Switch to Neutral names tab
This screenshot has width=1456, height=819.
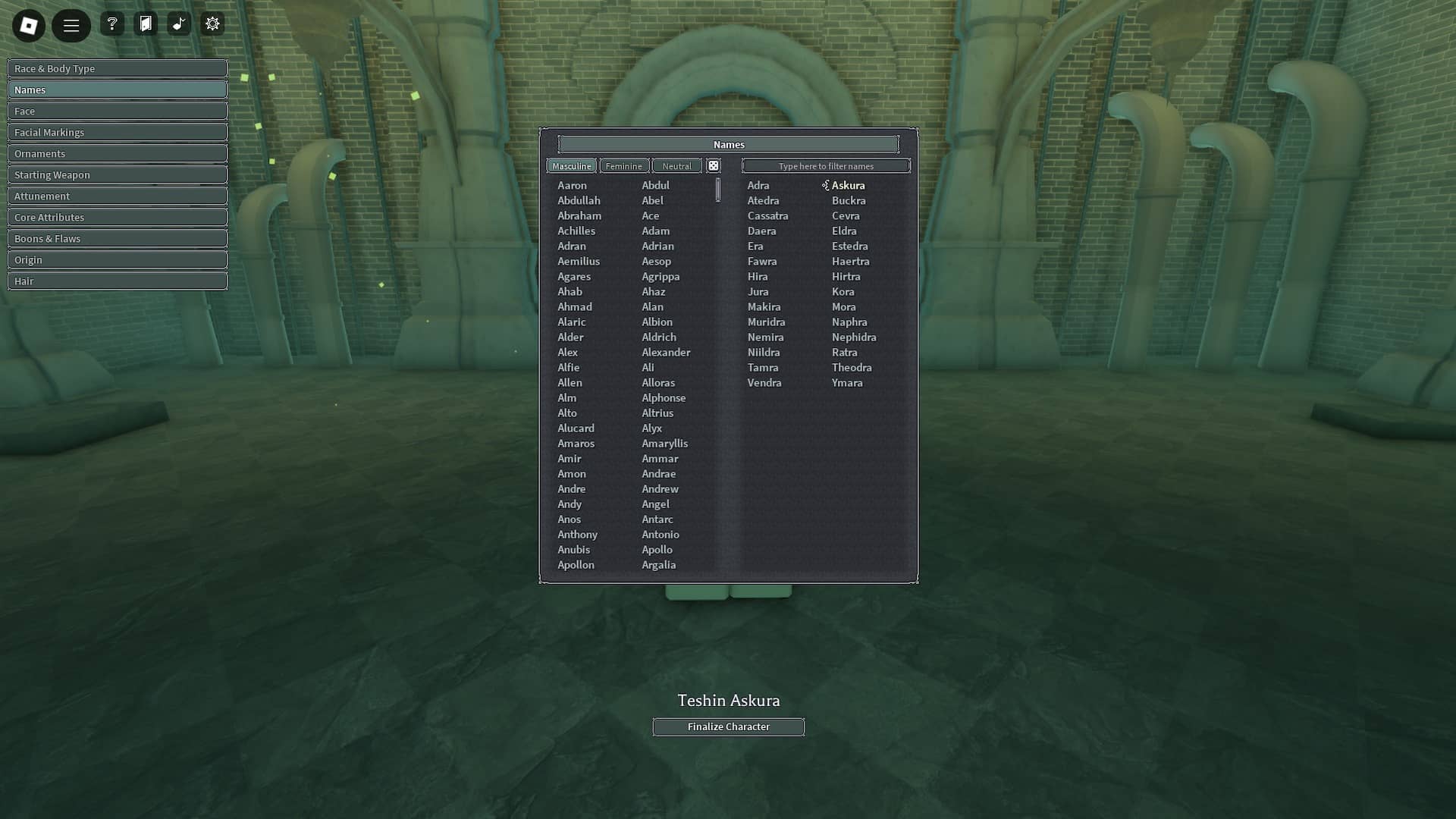(x=676, y=165)
